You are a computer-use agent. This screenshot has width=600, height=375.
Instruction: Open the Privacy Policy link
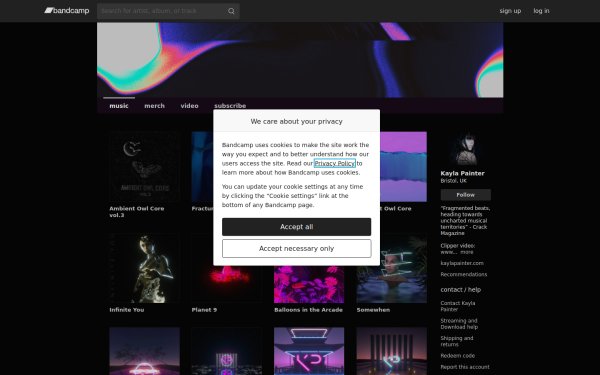(x=334, y=163)
